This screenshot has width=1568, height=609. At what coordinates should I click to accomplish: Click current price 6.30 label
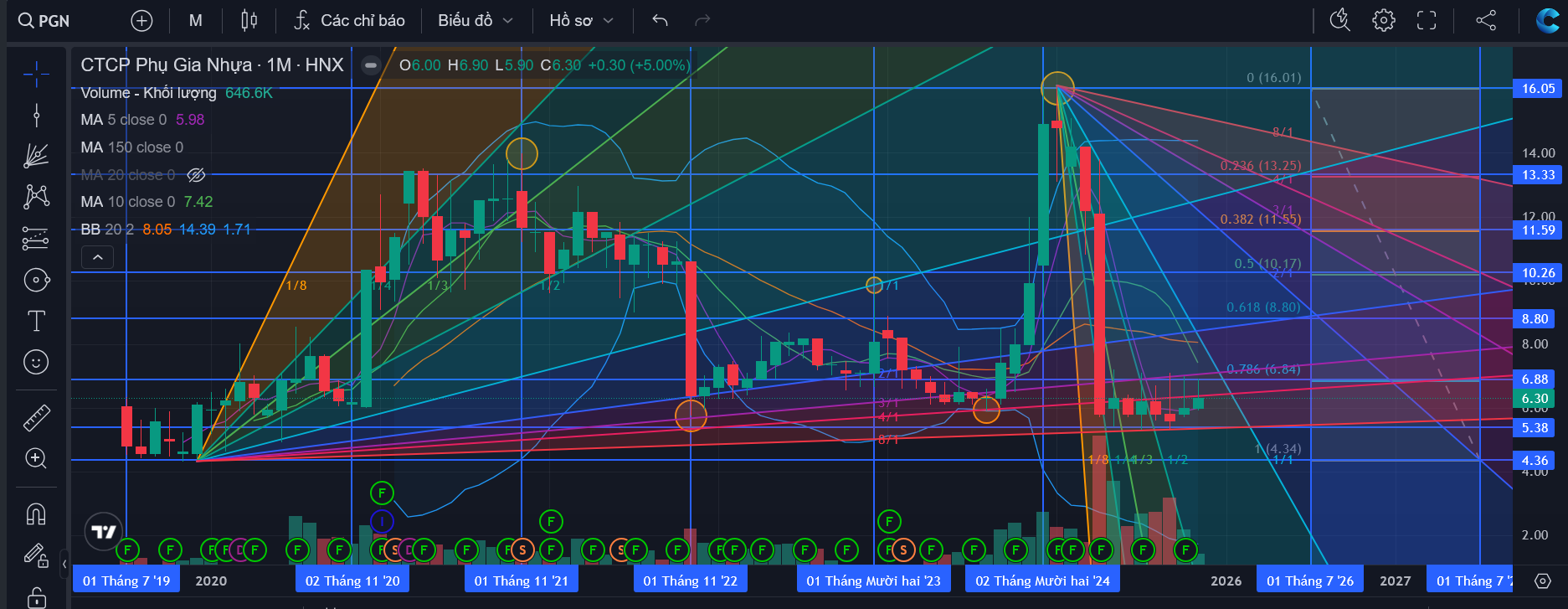[1535, 399]
